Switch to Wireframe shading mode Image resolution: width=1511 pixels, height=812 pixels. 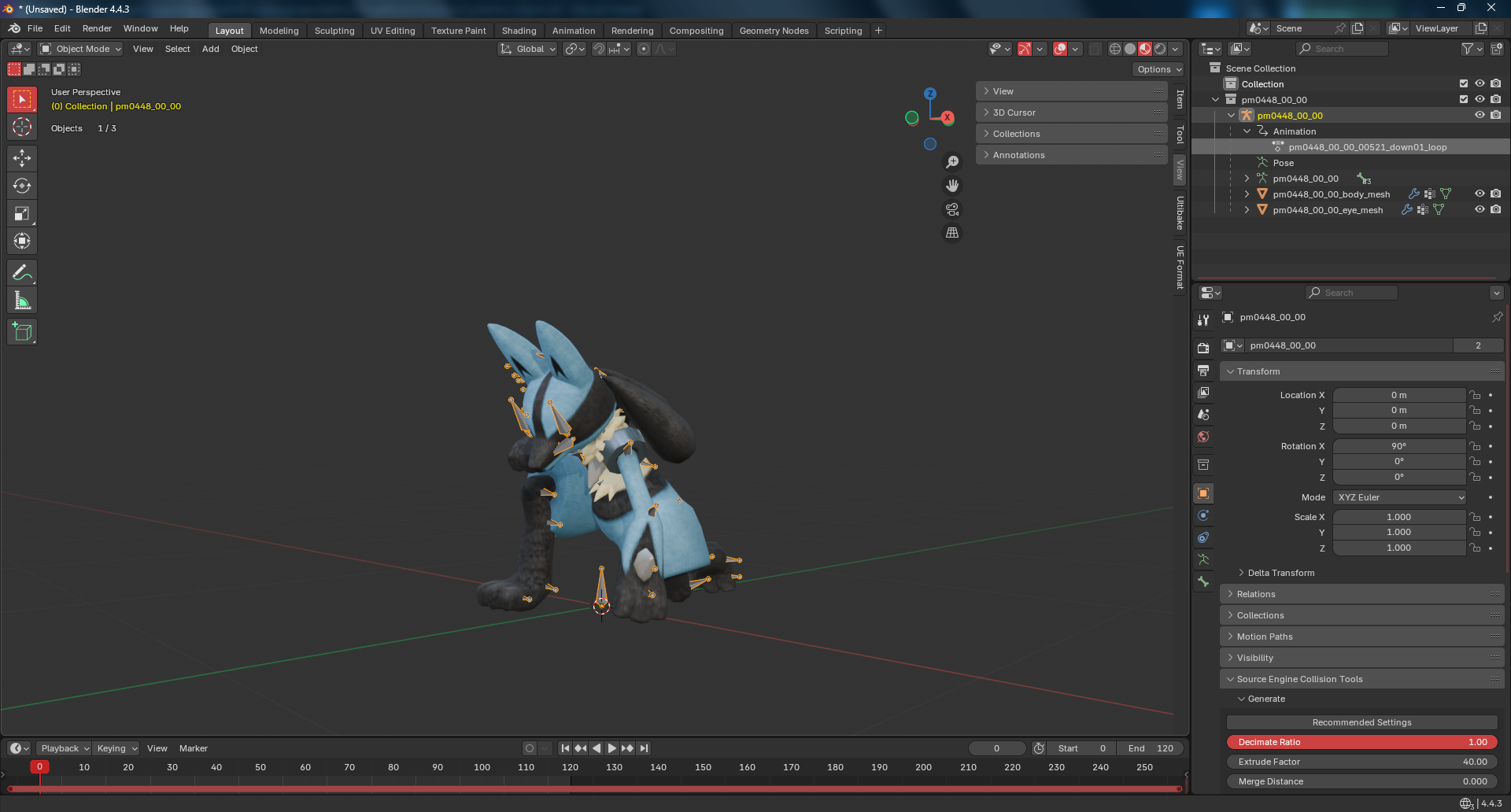coord(1115,49)
